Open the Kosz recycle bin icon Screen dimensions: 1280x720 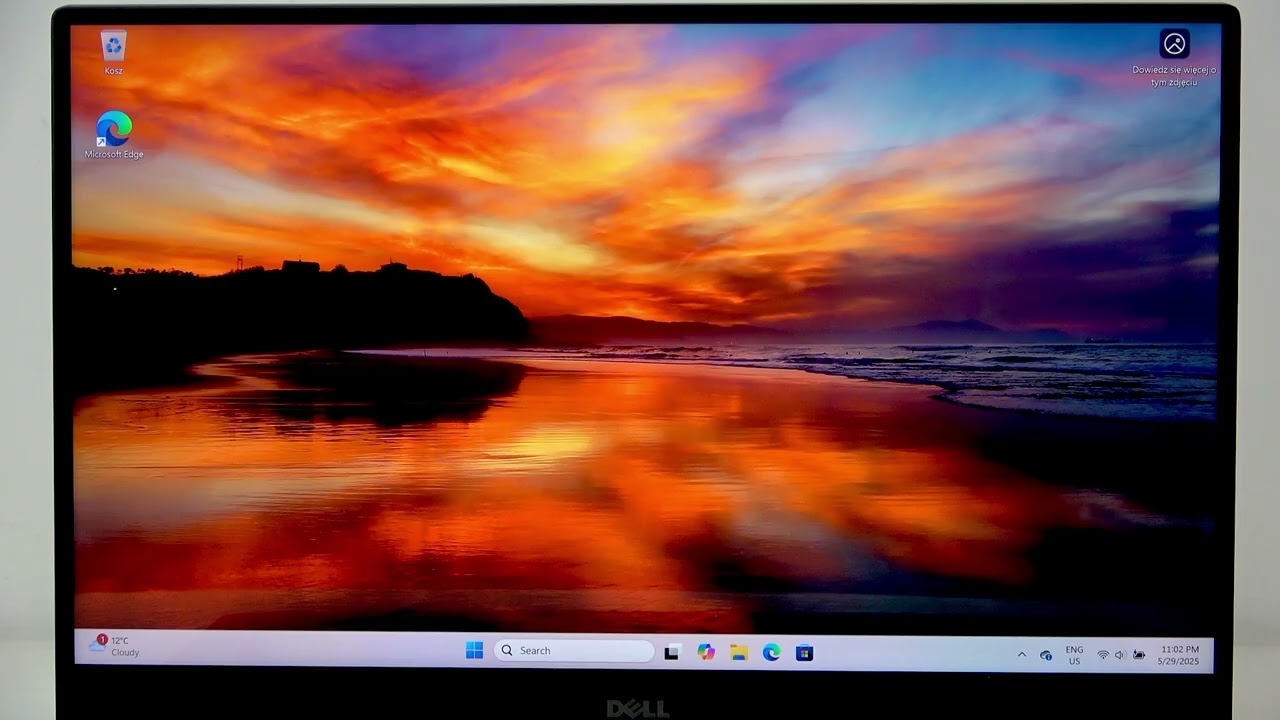[x=114, y=53]
